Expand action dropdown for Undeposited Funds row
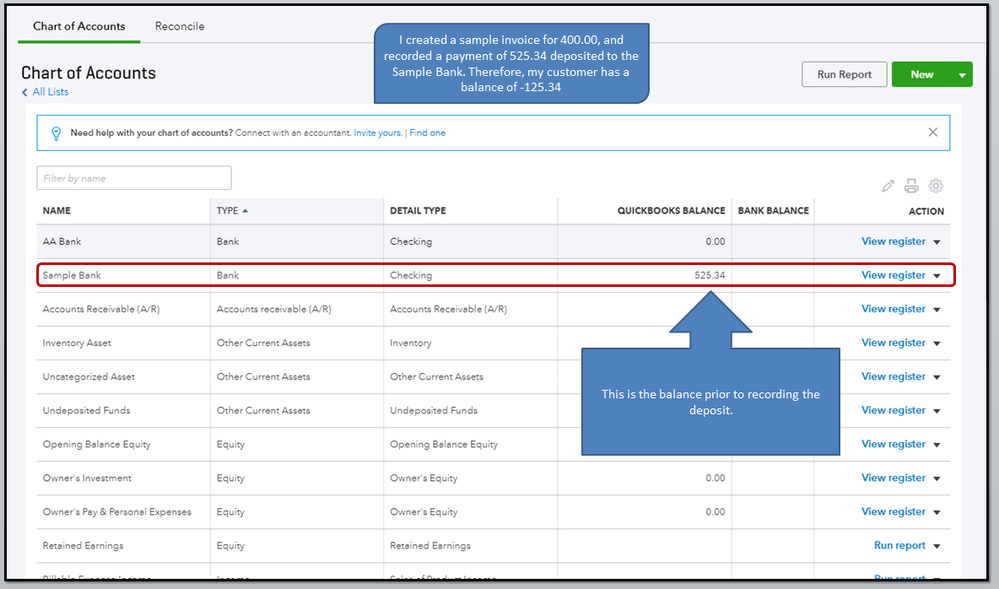 pos(937,411)
